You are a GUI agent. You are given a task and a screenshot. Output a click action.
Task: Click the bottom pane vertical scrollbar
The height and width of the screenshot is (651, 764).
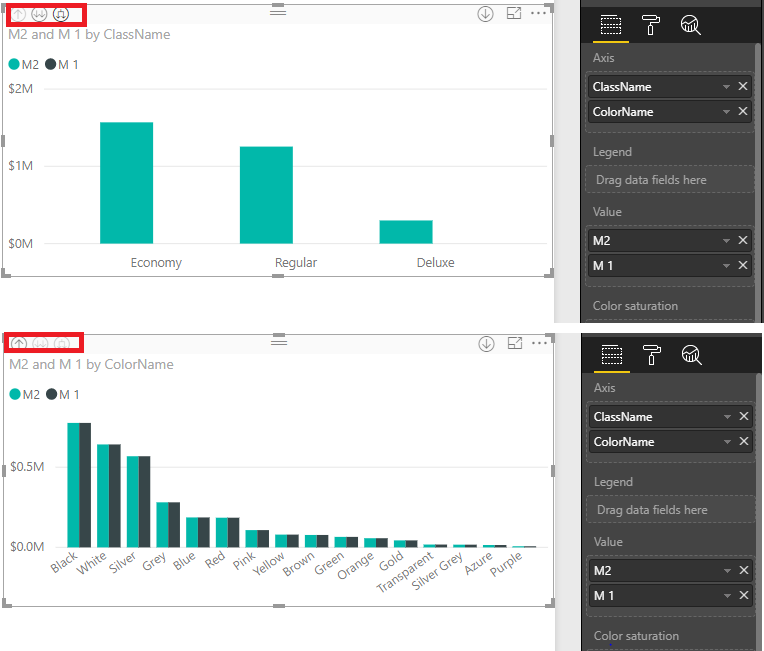coord(759,512)
